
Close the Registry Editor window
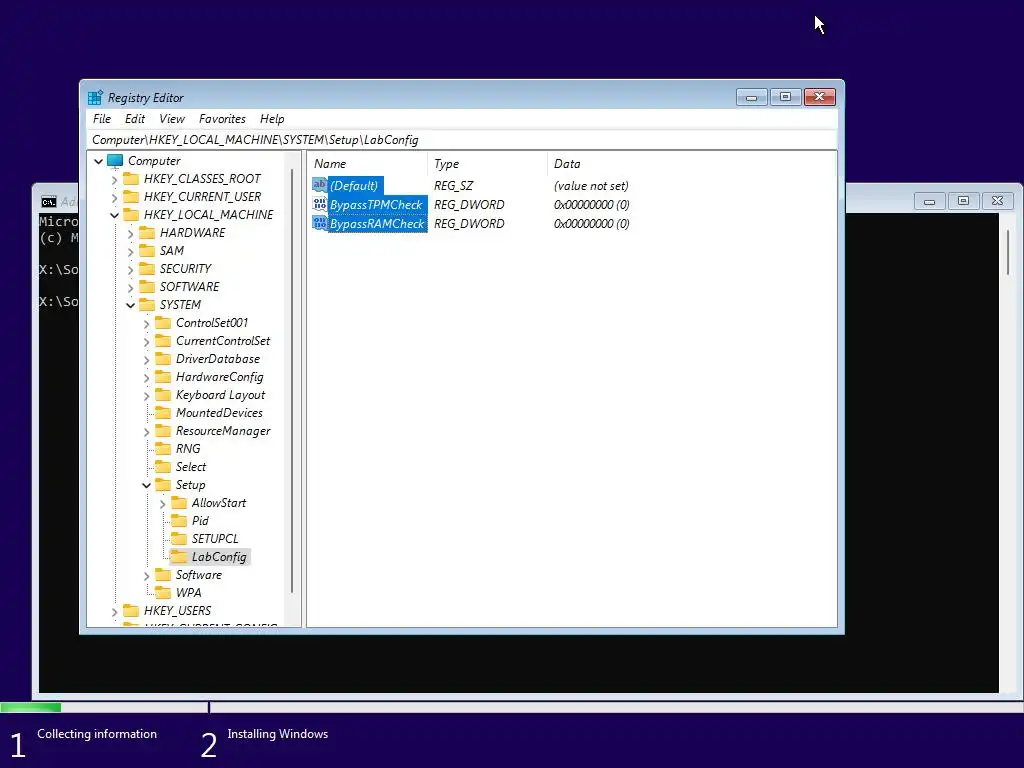[x=820, y=97]
